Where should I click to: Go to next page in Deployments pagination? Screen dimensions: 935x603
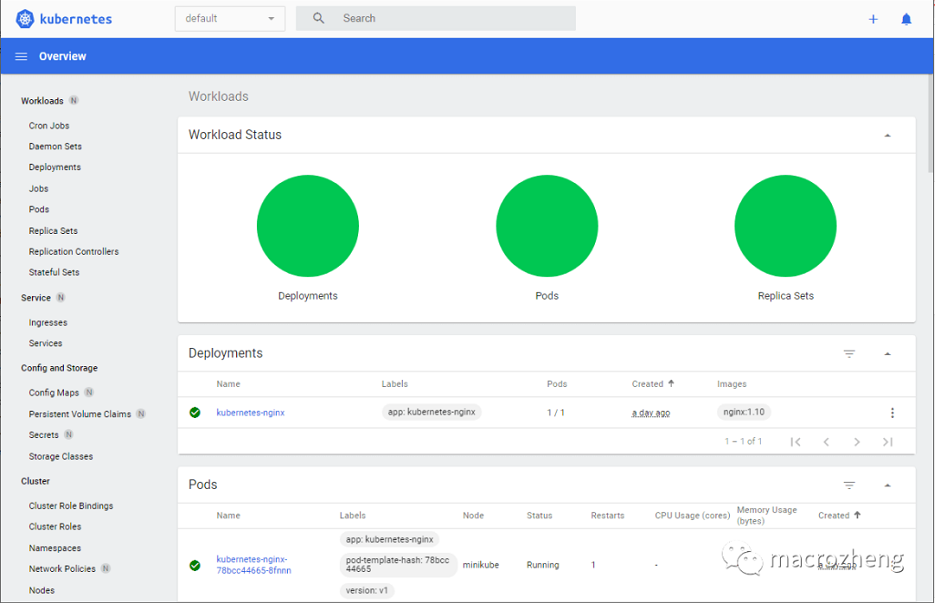point(857,442)
